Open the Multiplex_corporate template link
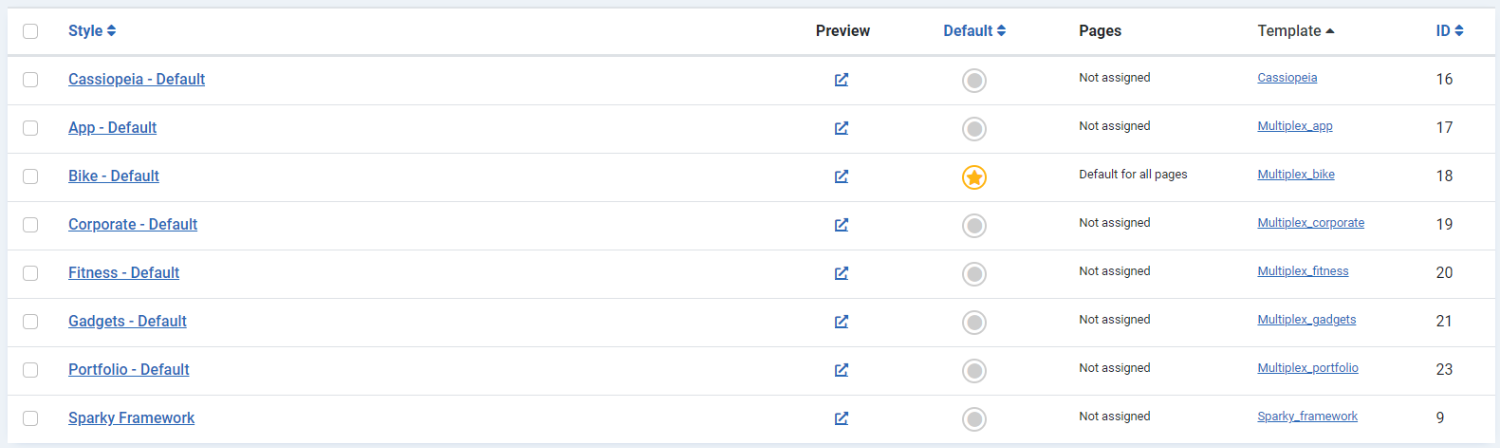 tap(1311, 223)
